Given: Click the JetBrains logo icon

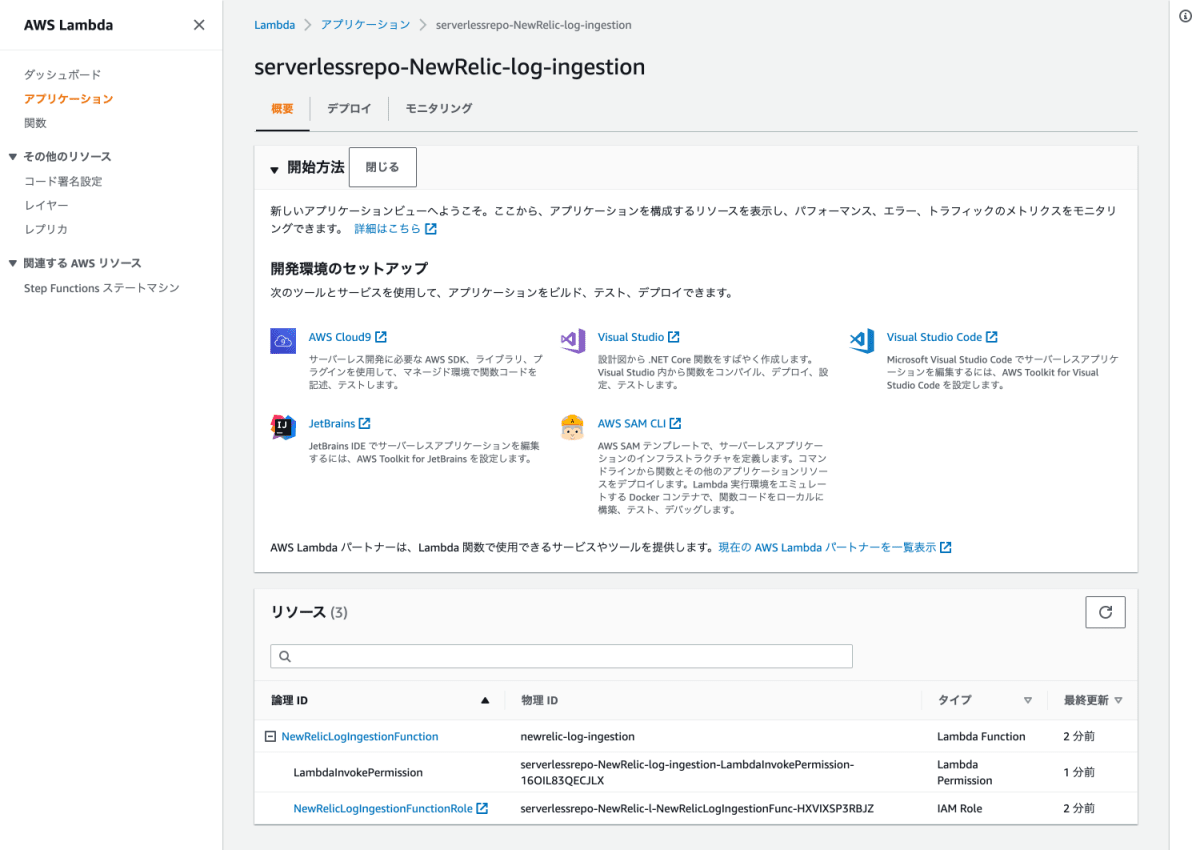Looking at the screenshot, I should [283, 427].
